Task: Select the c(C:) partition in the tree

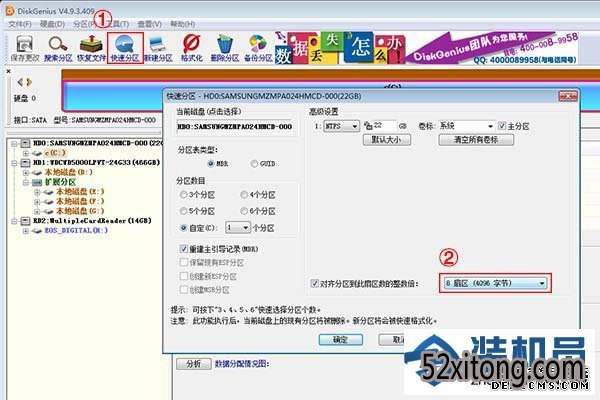Action: coord(55,153)
